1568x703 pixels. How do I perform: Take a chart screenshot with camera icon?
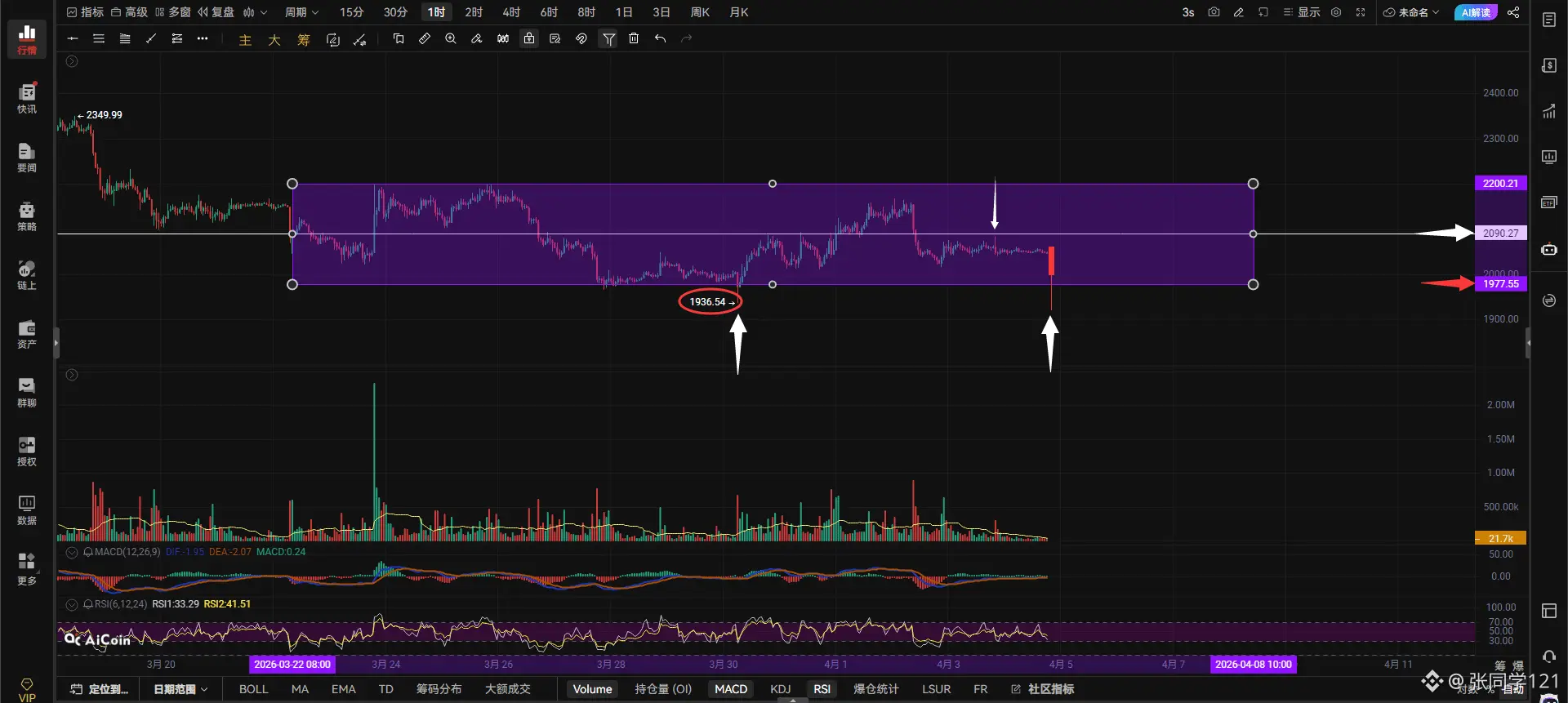coord(1214,12)
